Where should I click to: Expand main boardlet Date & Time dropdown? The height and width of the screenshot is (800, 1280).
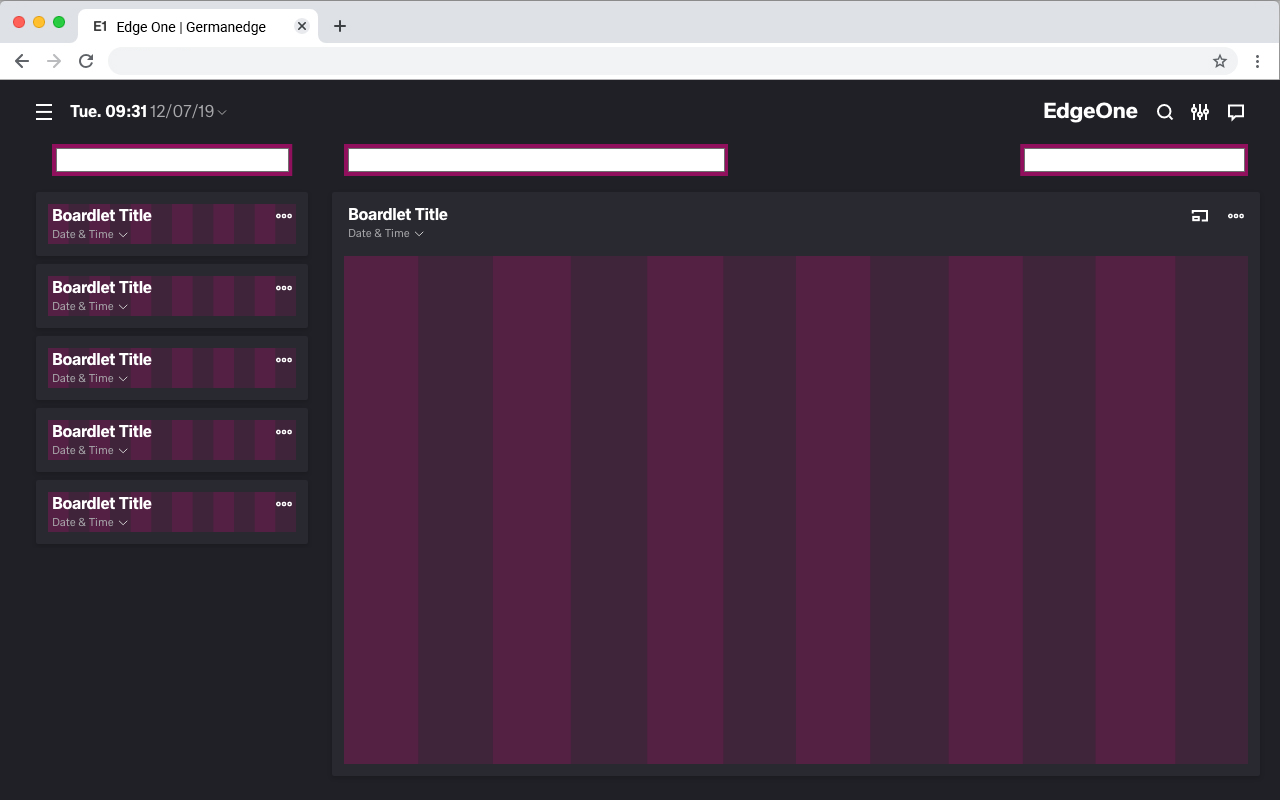point(419,234)
